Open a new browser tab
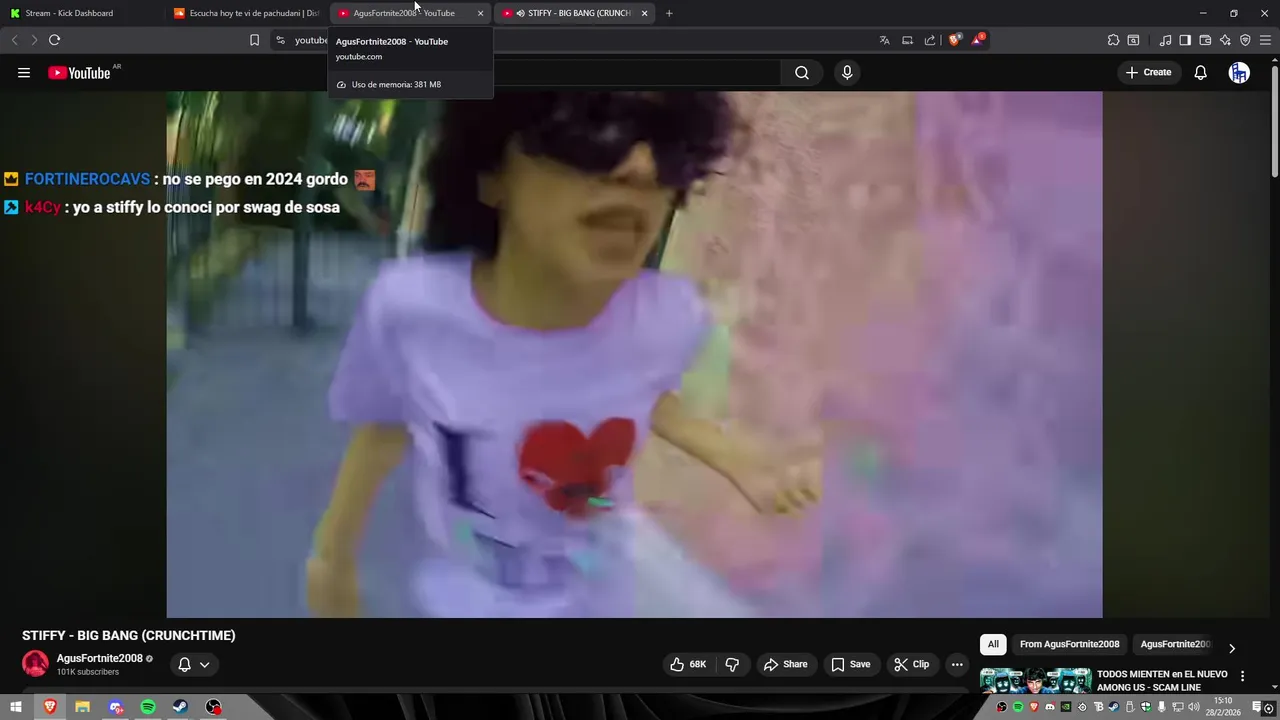The image size is (1280, 720). click(669, 13)
